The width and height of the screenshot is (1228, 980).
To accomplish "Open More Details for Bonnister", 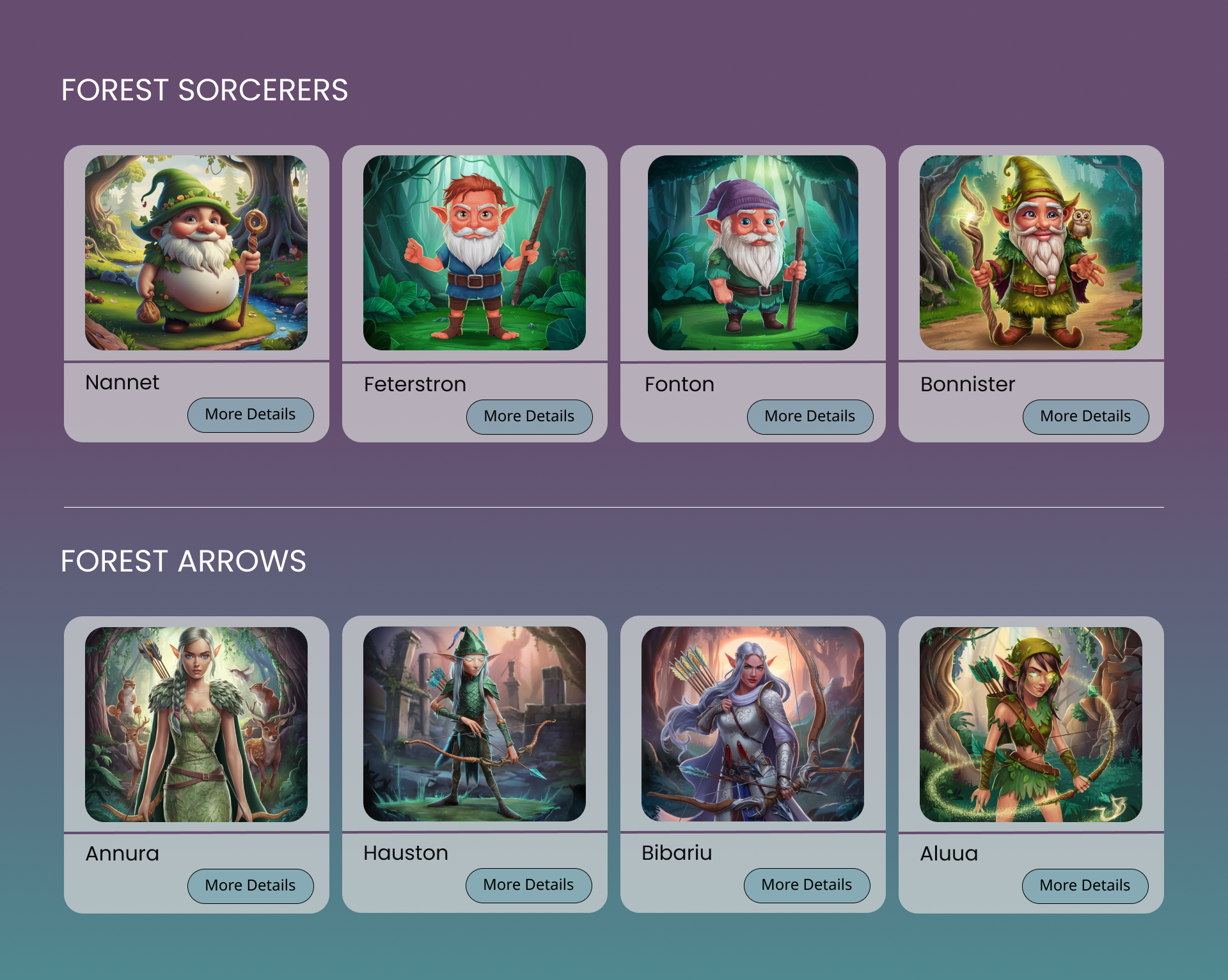I will click(1086, 417).
